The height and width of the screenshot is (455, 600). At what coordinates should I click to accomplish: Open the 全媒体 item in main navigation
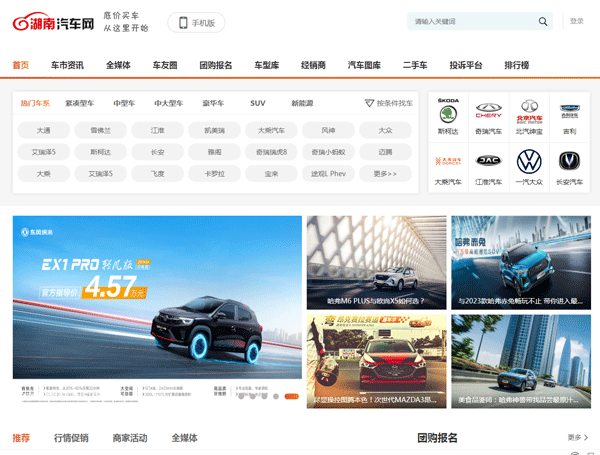118,65
